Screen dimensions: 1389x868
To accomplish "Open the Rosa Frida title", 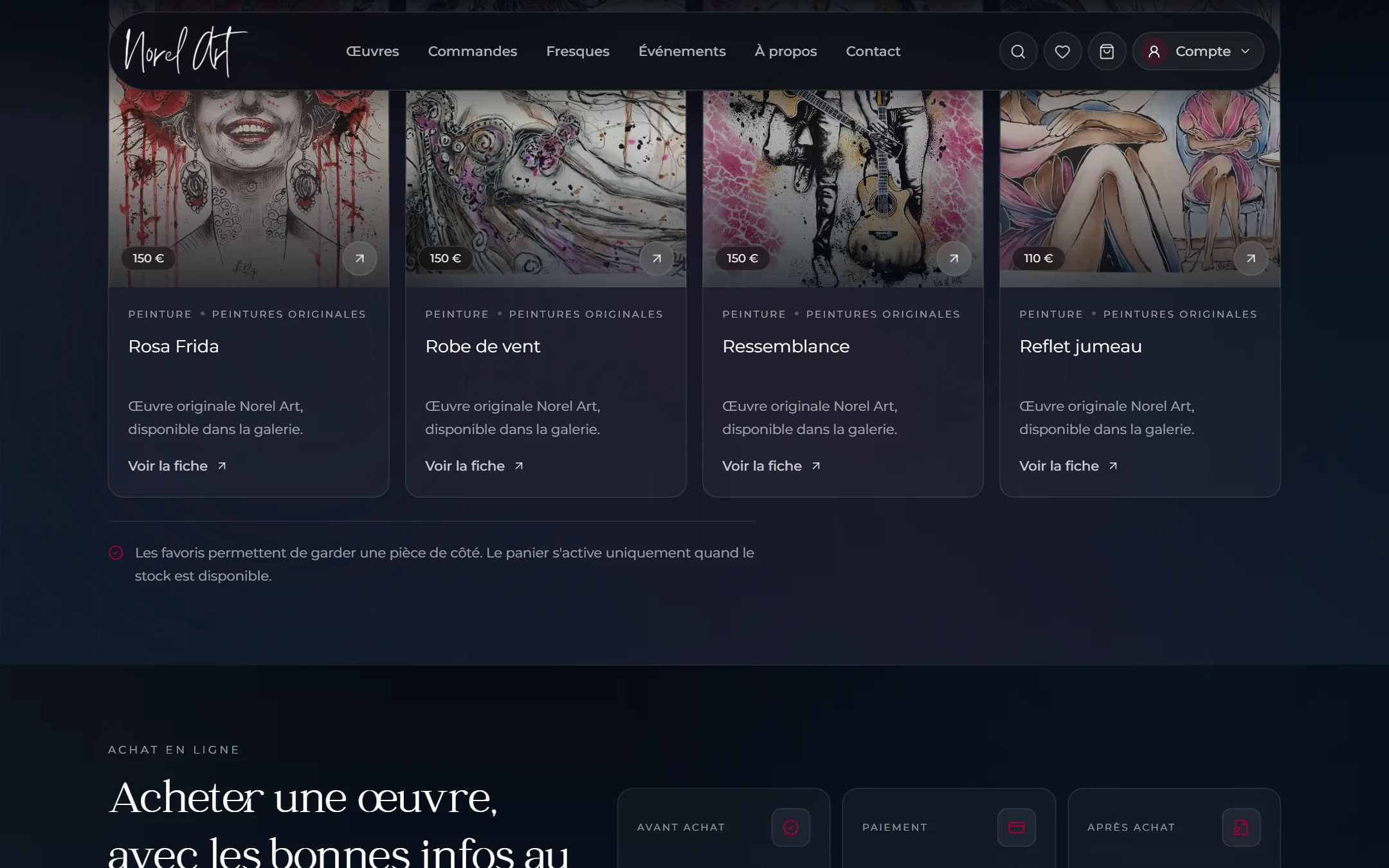I will (174, 347).
